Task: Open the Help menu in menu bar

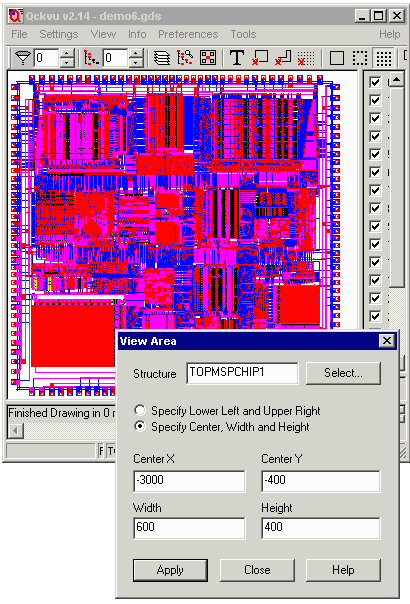Action: (390, 34)
